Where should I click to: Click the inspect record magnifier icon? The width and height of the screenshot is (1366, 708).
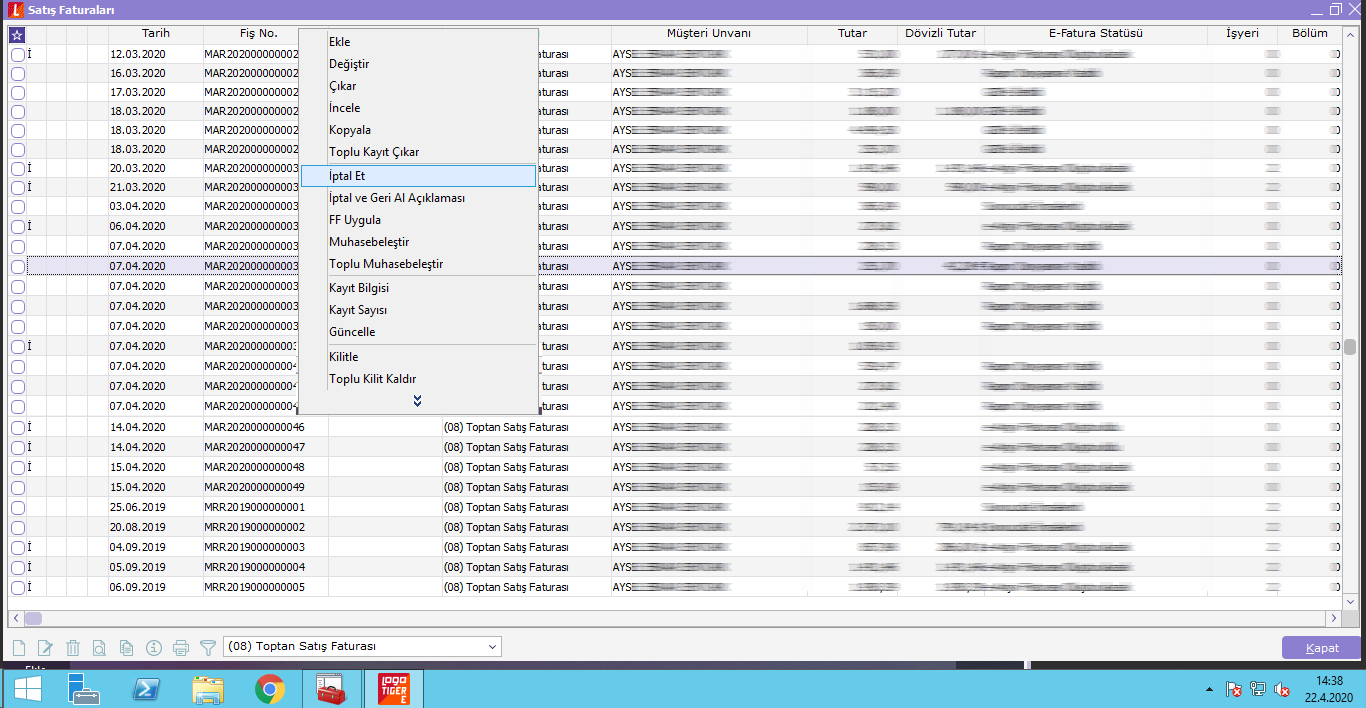click(x=99, y=648)
